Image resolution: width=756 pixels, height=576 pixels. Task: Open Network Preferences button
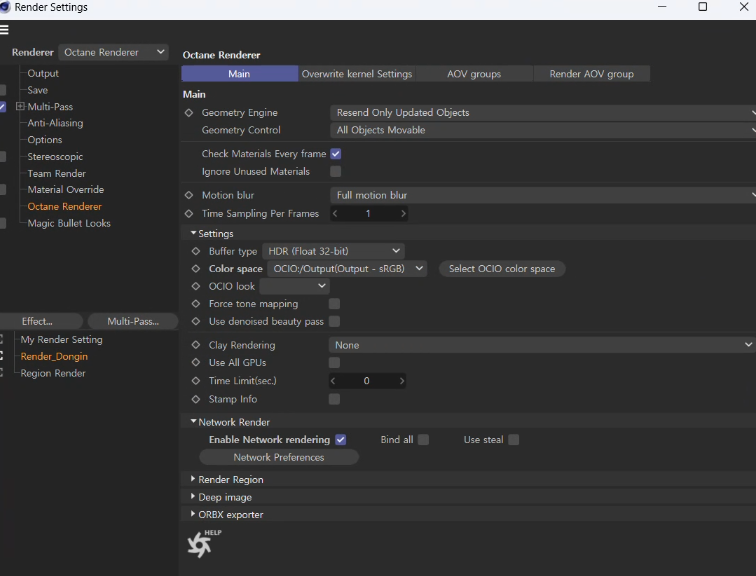tap(279, 457)
